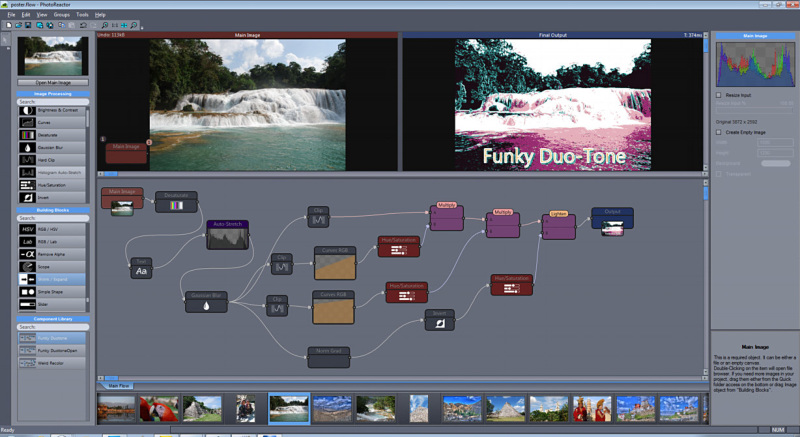
Task: Select the Weird Recolor component
Action: pos(52,363)
